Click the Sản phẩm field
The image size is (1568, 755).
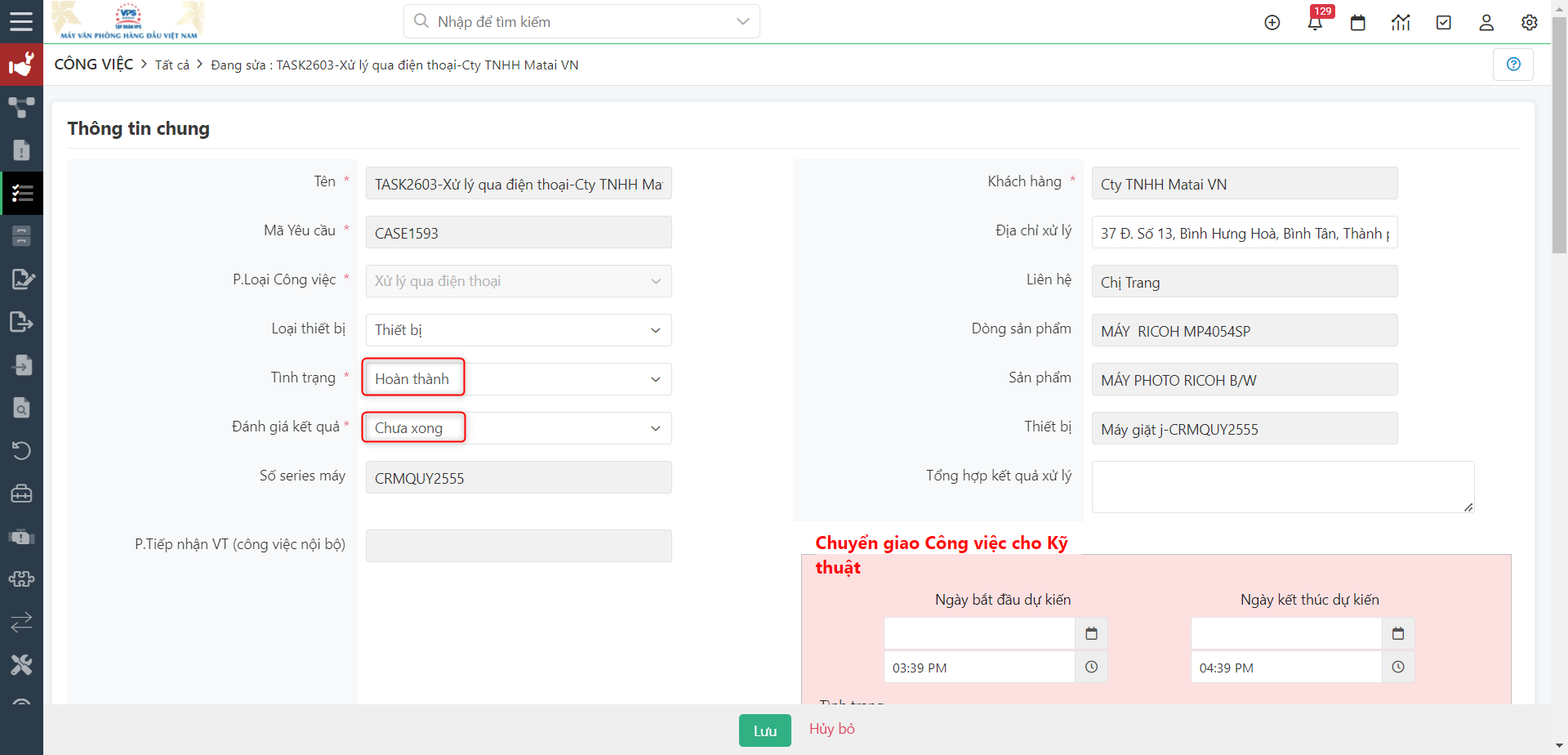[1245, 380]
